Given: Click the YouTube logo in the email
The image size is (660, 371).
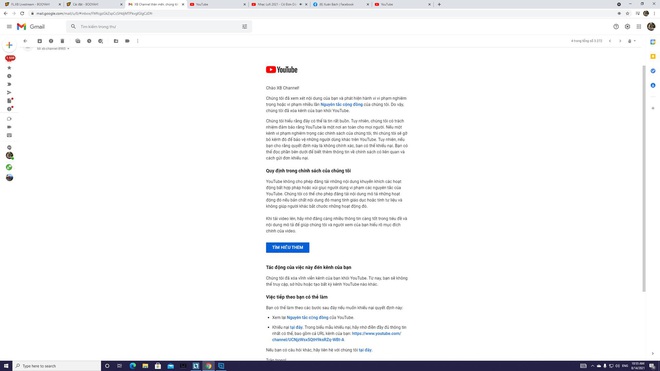Looking at the screenshot, I should [282, 70].
